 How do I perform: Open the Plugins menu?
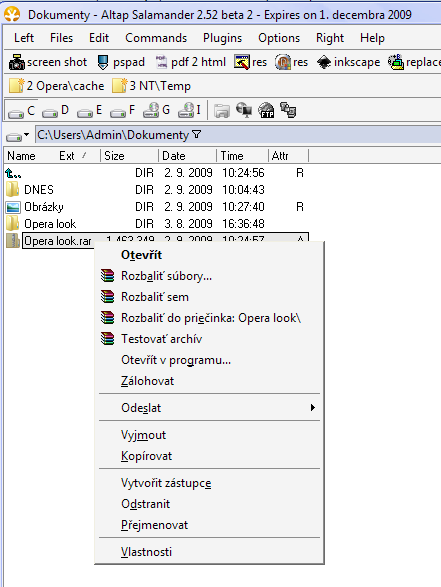coord(222,38)
